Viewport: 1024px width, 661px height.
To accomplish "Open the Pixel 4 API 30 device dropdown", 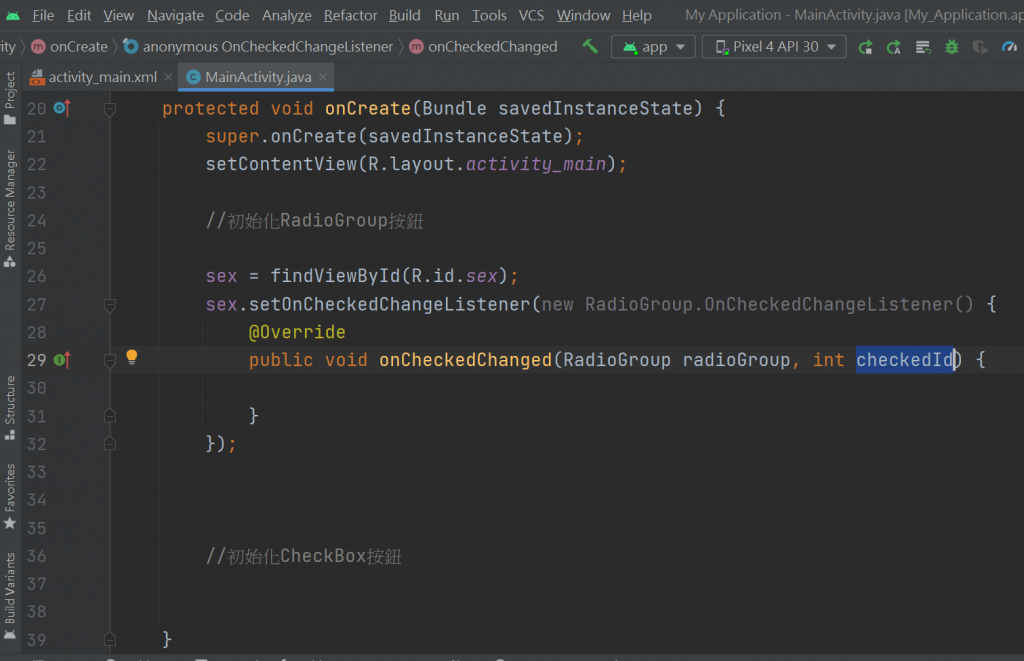I will coord(774,47).
